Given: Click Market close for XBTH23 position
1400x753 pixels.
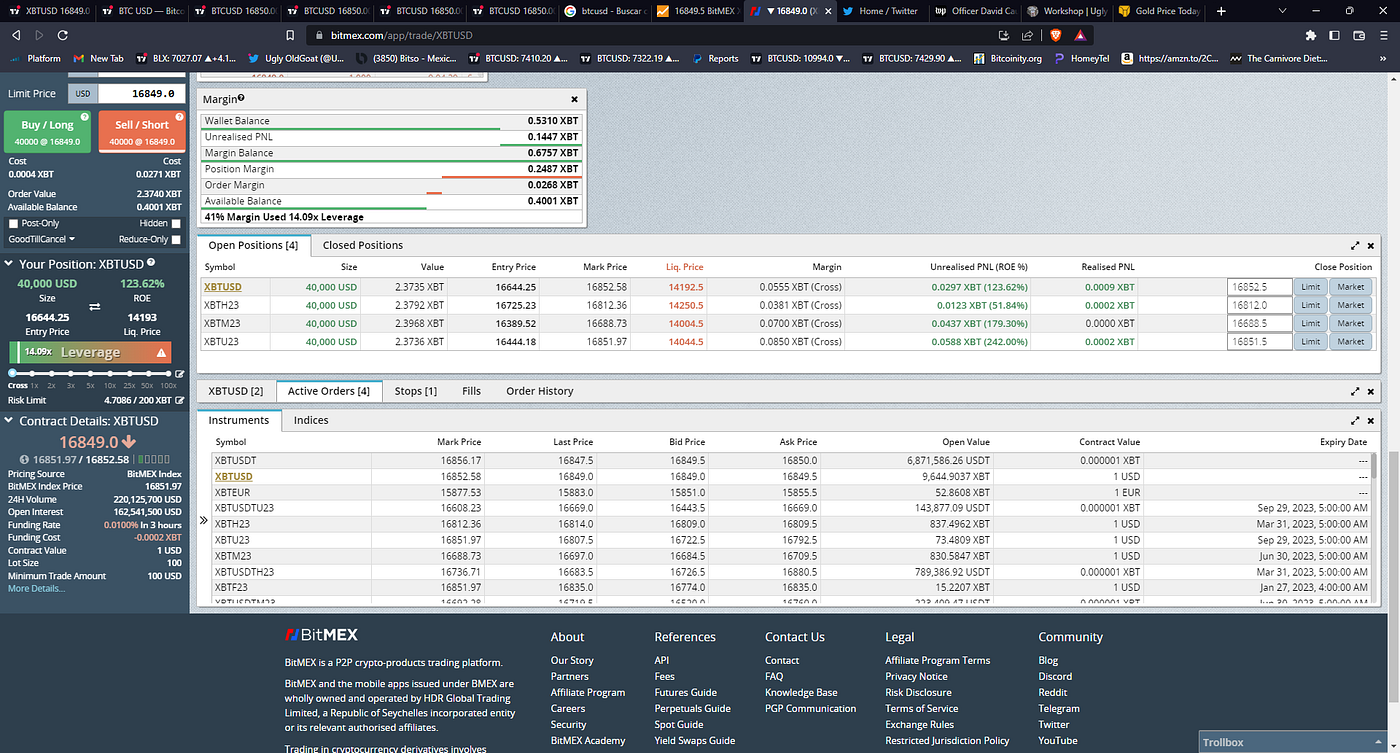Looking at the screenshot, I should 1350,305.
